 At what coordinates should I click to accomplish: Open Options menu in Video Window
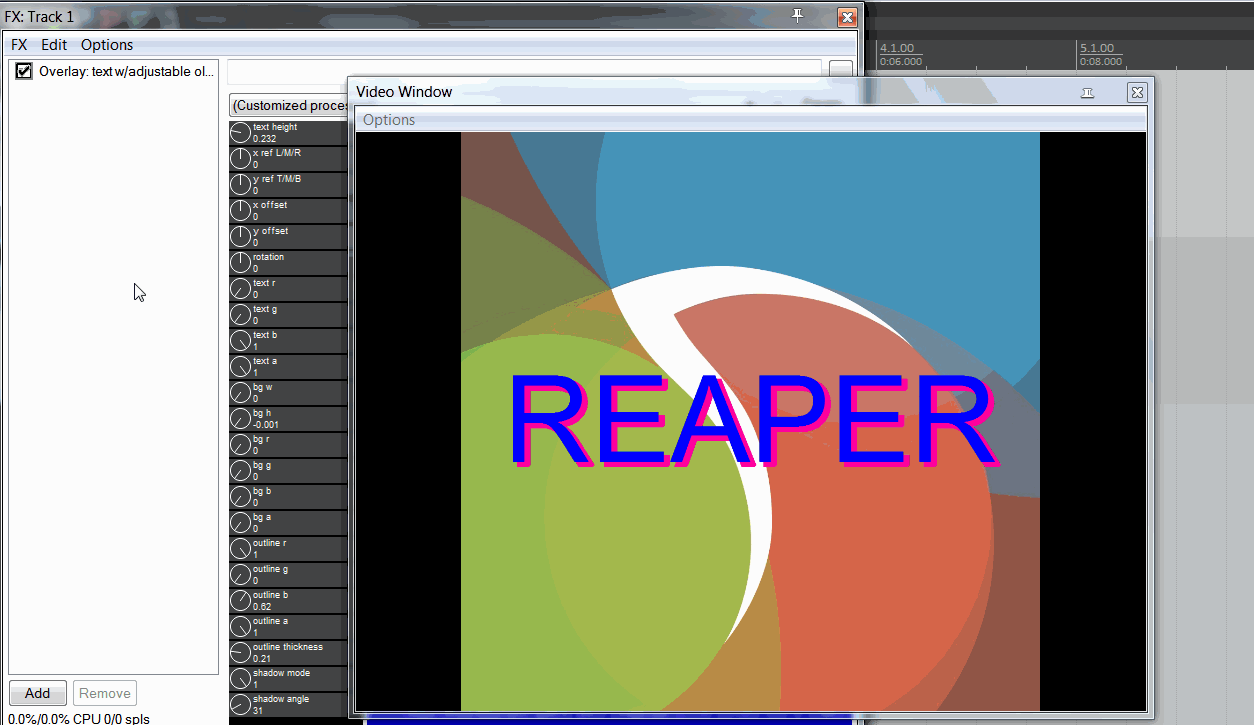click(x=389, y=120)
